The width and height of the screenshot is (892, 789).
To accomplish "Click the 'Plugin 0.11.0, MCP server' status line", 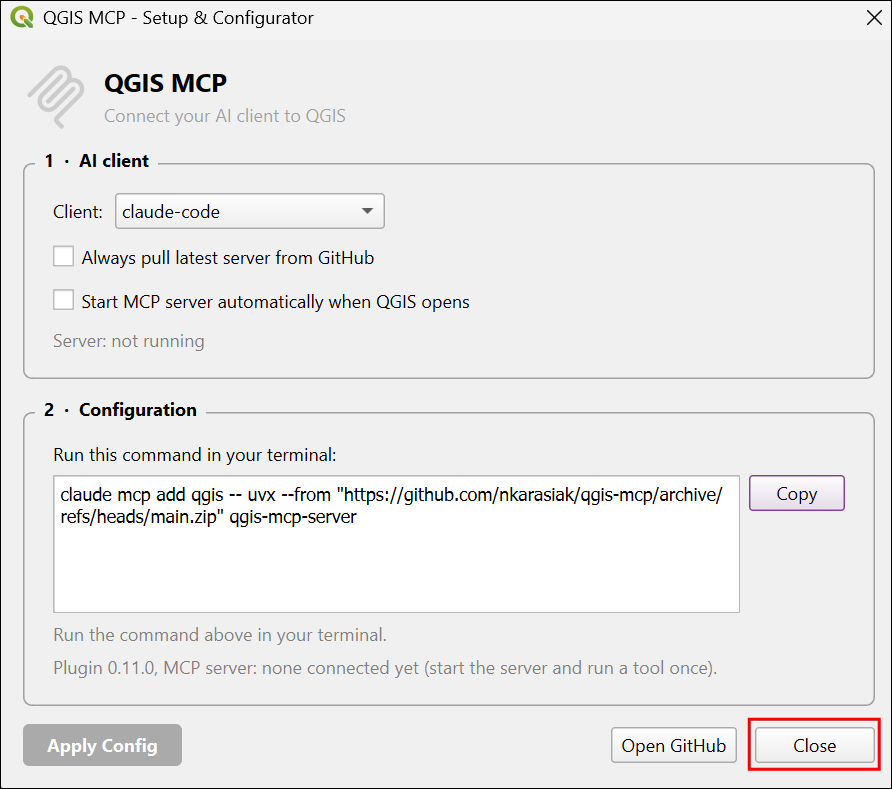I will click(x=385, y=668).
